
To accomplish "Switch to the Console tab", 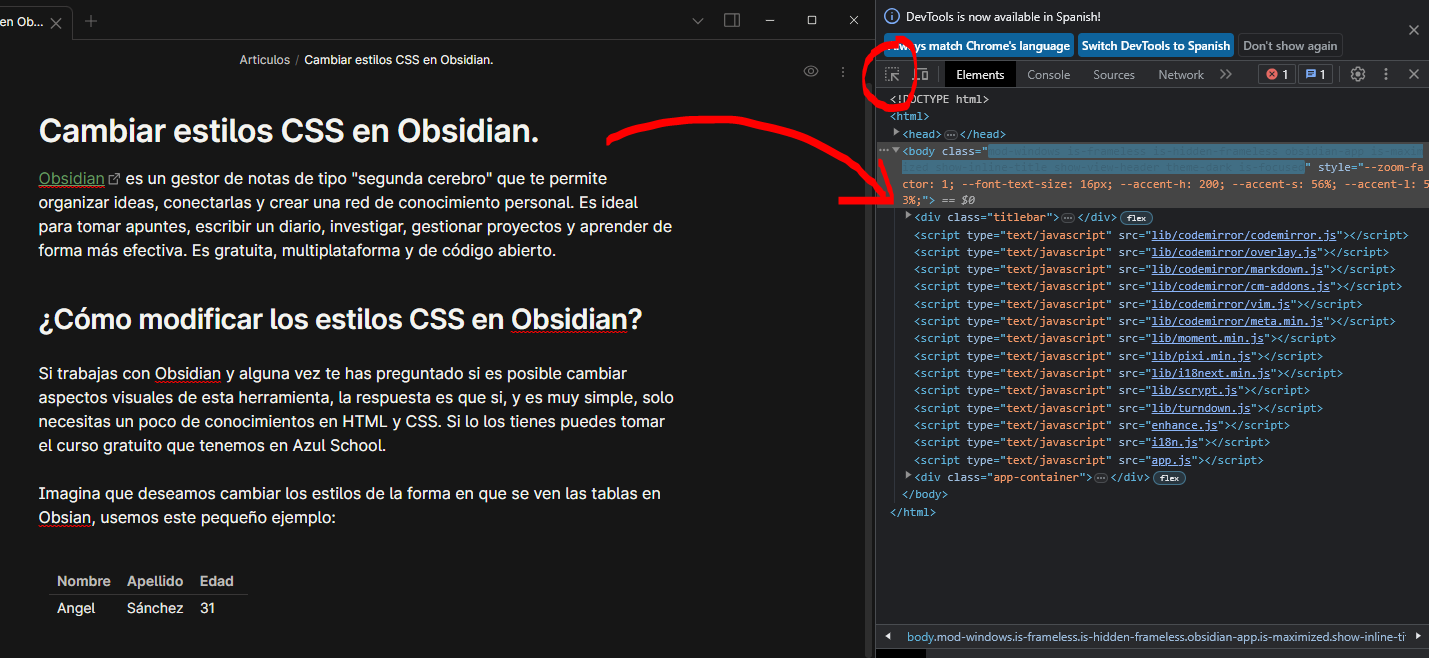I will 1046,73.
